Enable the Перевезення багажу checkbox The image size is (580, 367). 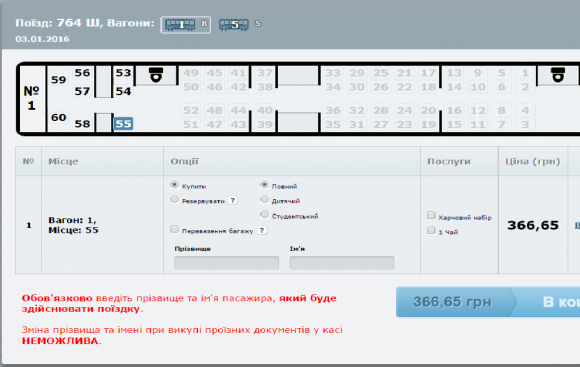pyautogui.click(x=174, y=229)
